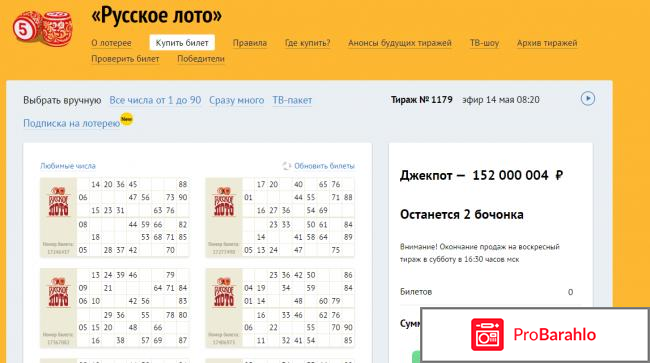Open the О лотерее menu item
The image size is (650, 363).
pos(111,43)
